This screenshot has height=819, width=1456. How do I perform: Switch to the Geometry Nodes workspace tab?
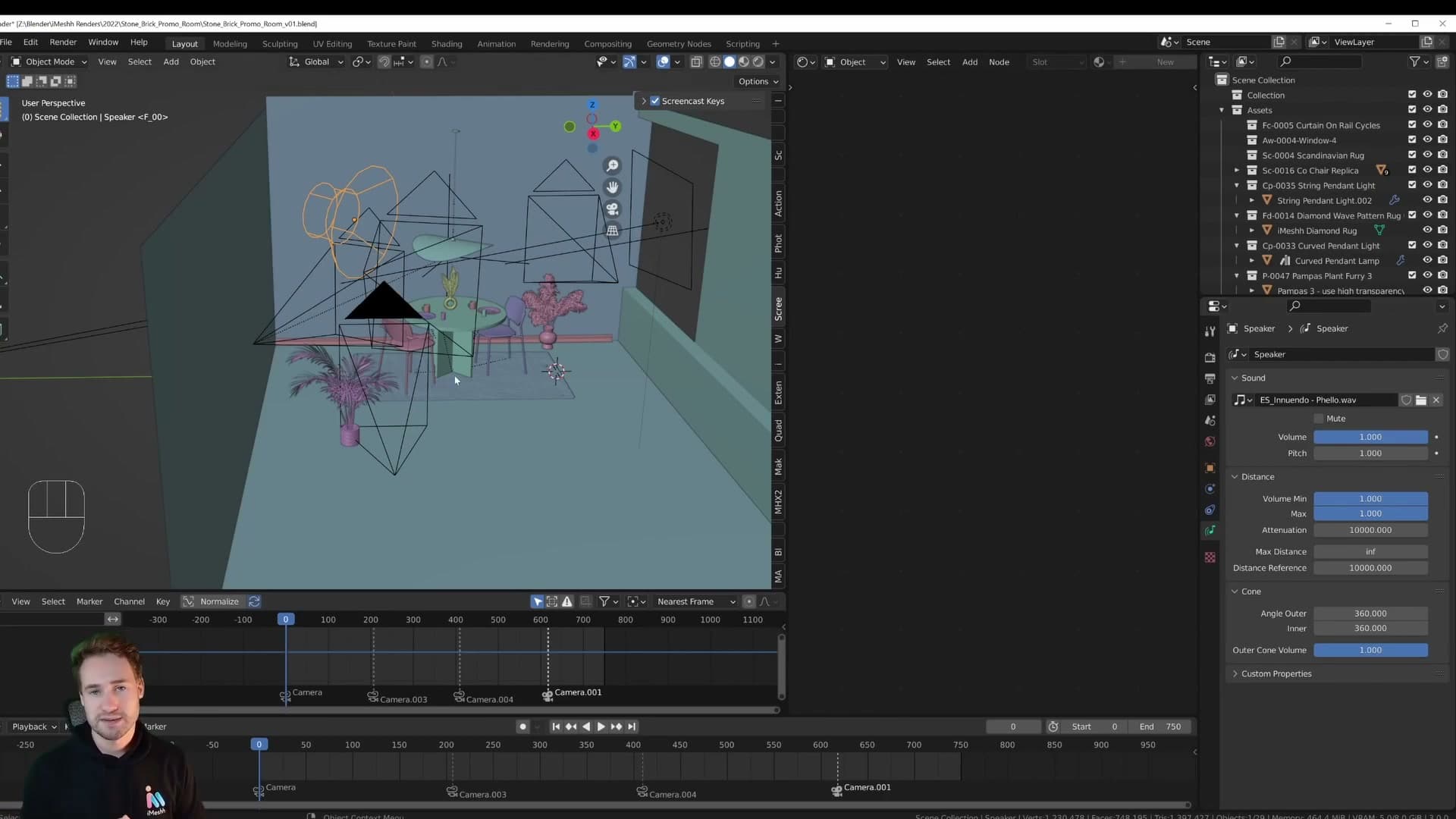pyautogui.click(x=679, y=43)
